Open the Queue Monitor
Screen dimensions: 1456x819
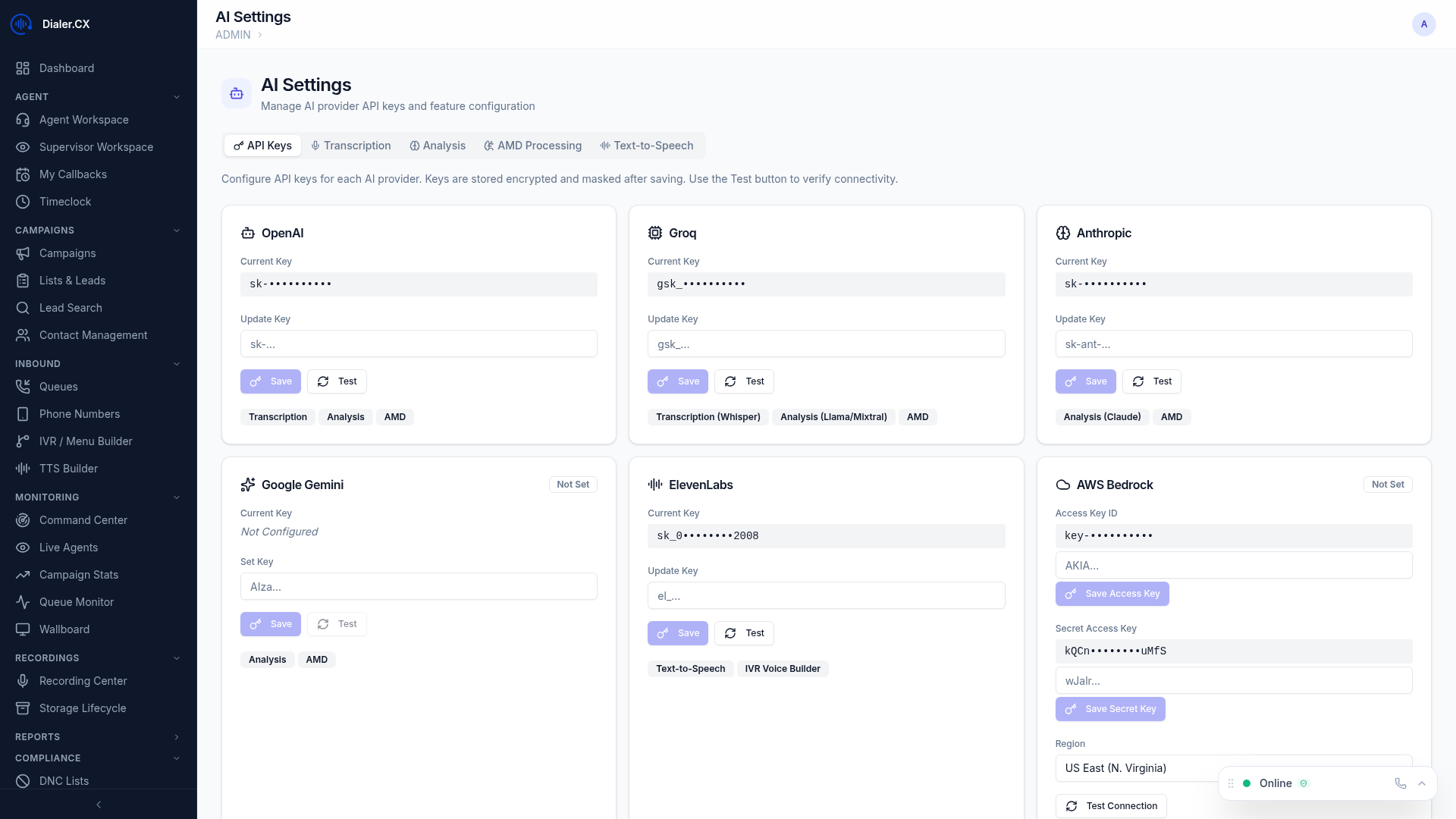click(76, 601)
